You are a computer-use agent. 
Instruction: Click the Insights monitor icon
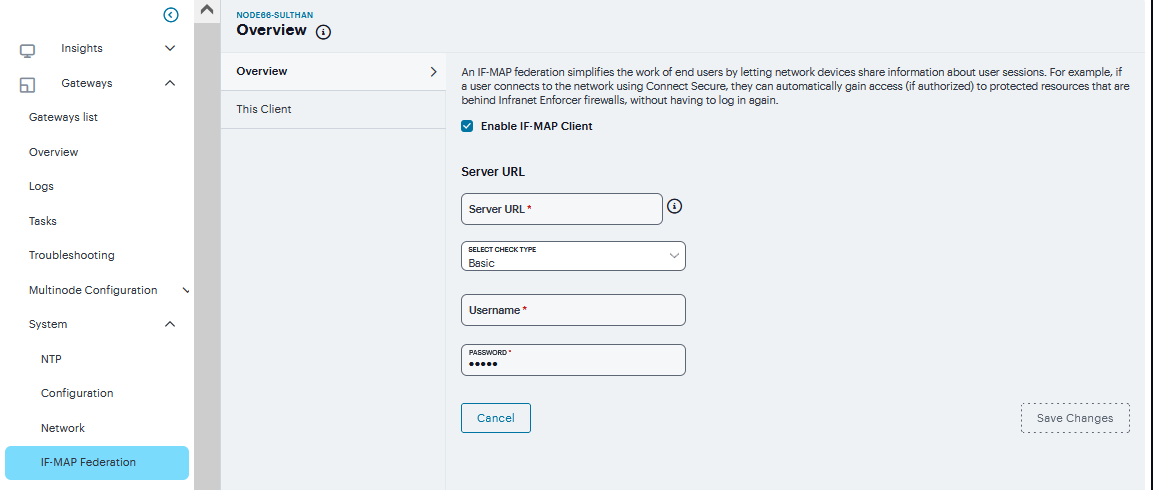[28, 50]
